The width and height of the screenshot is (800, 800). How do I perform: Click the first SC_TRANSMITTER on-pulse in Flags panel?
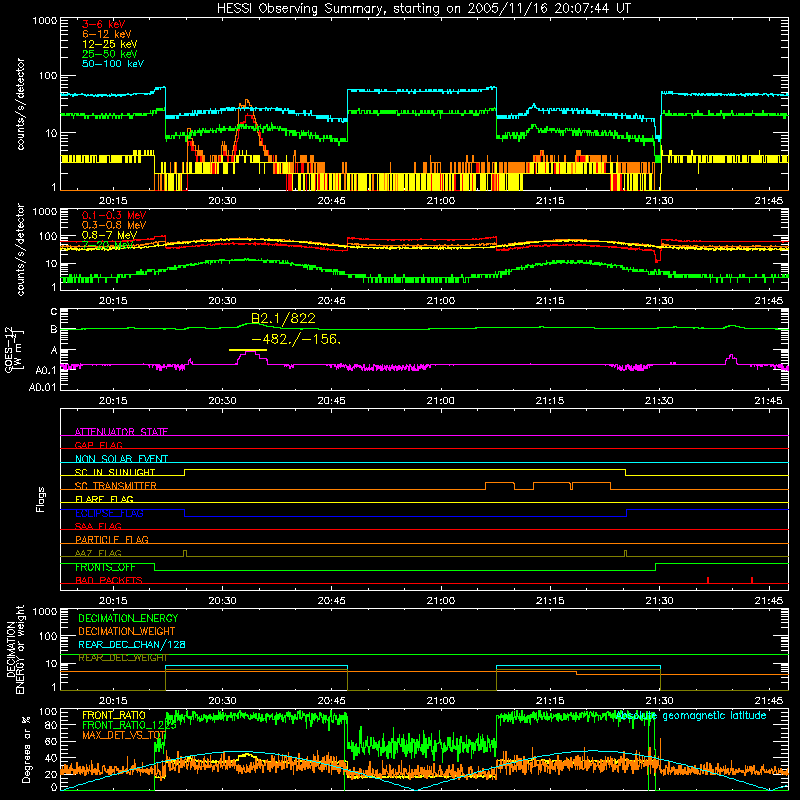pos(500,485)
